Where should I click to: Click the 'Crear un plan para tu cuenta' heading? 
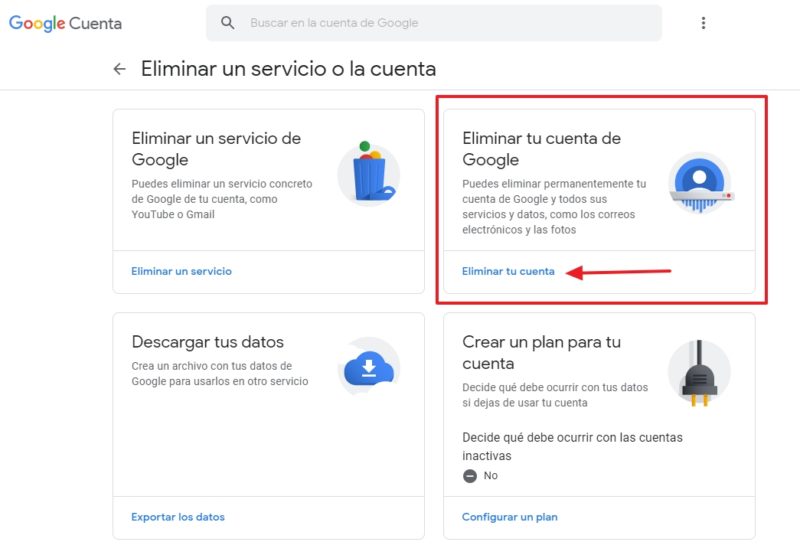coord(541,352)
